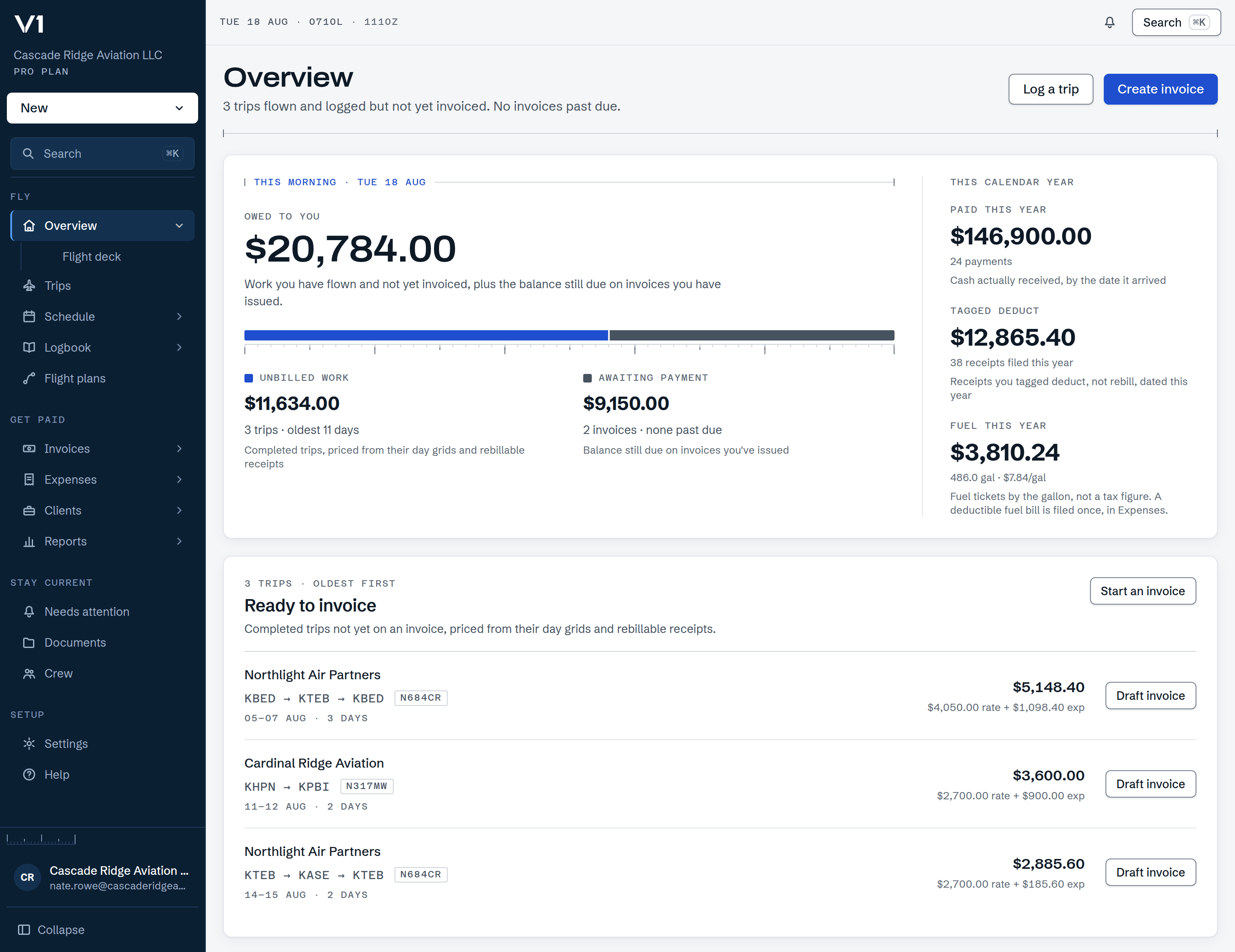Go to Trips in sidebar
Screen dimensions: 1235x952
click(x=102, y=286)
